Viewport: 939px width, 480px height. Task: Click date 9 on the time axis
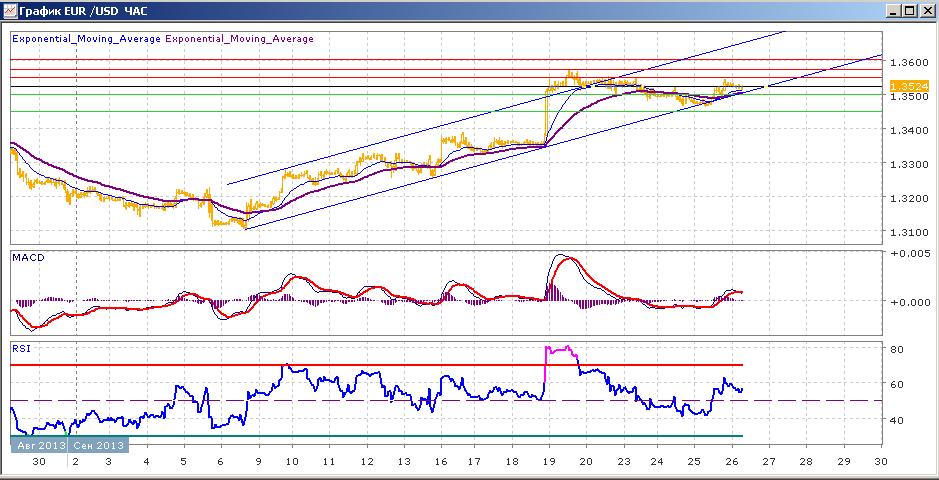point(258,462)
